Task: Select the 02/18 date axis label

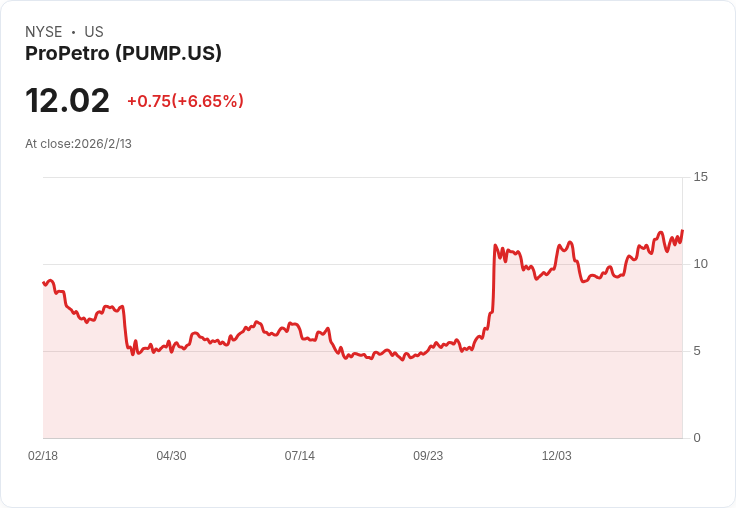Action: (x=43, y=455)
